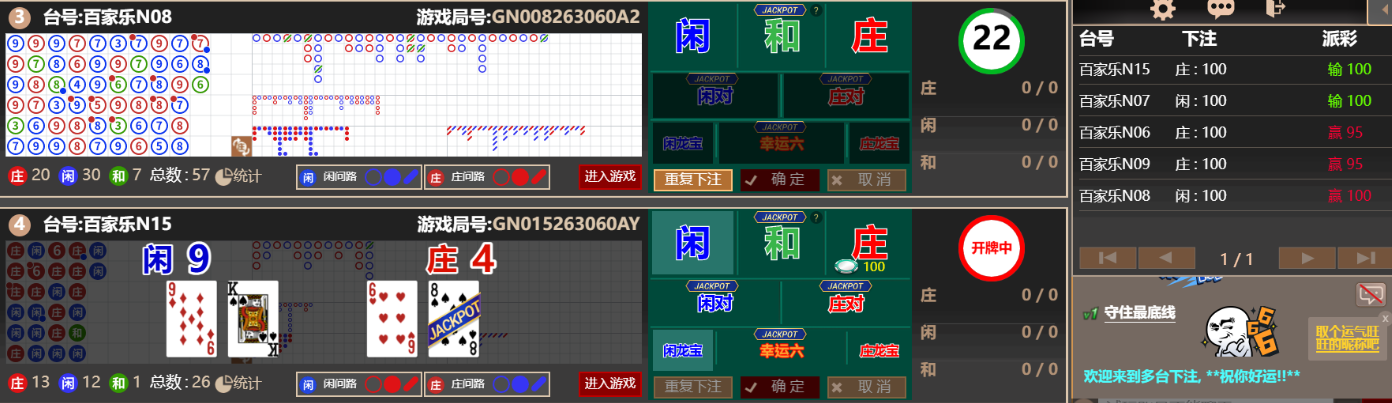Go to the previous page of bet history

coord(1167,258)
